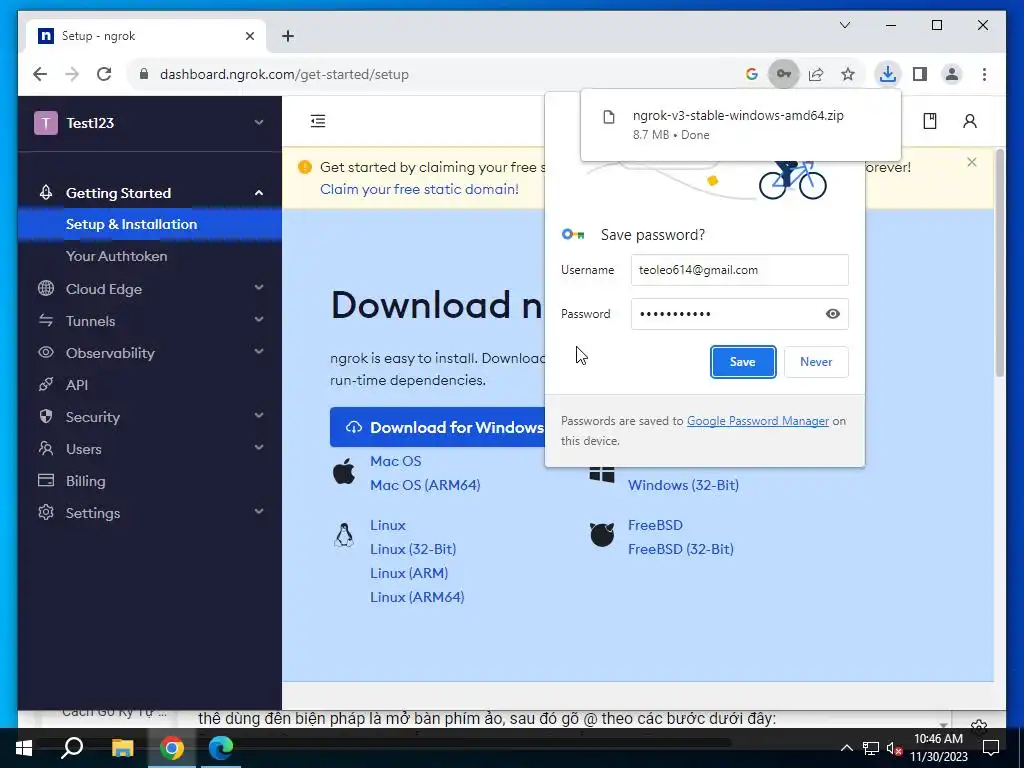This screenshot has width=1024, height=768.
Task: Expand the Test123 account dropdown
Action: [259, 122]
